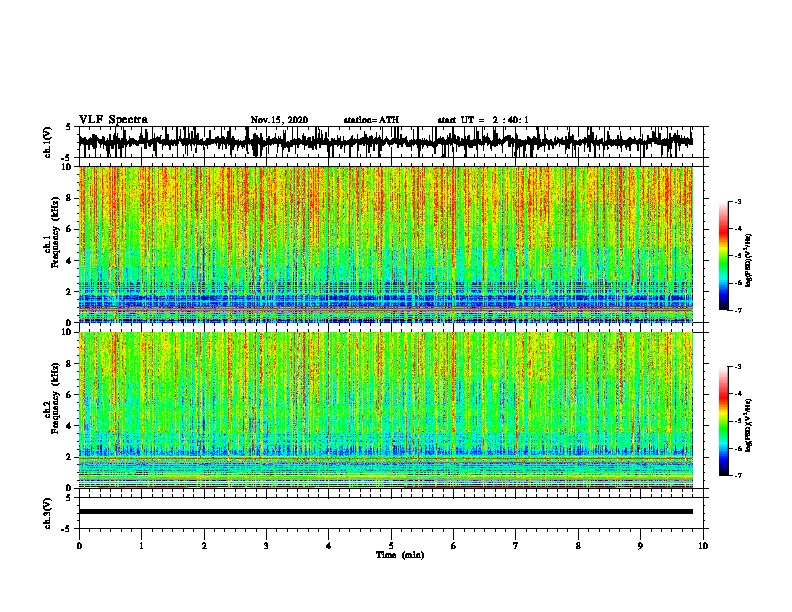Click the "-7" label on ch.2 color bar
Viewport: 792px width, 612px height.
pyautogui.click(x=738, y=475)
